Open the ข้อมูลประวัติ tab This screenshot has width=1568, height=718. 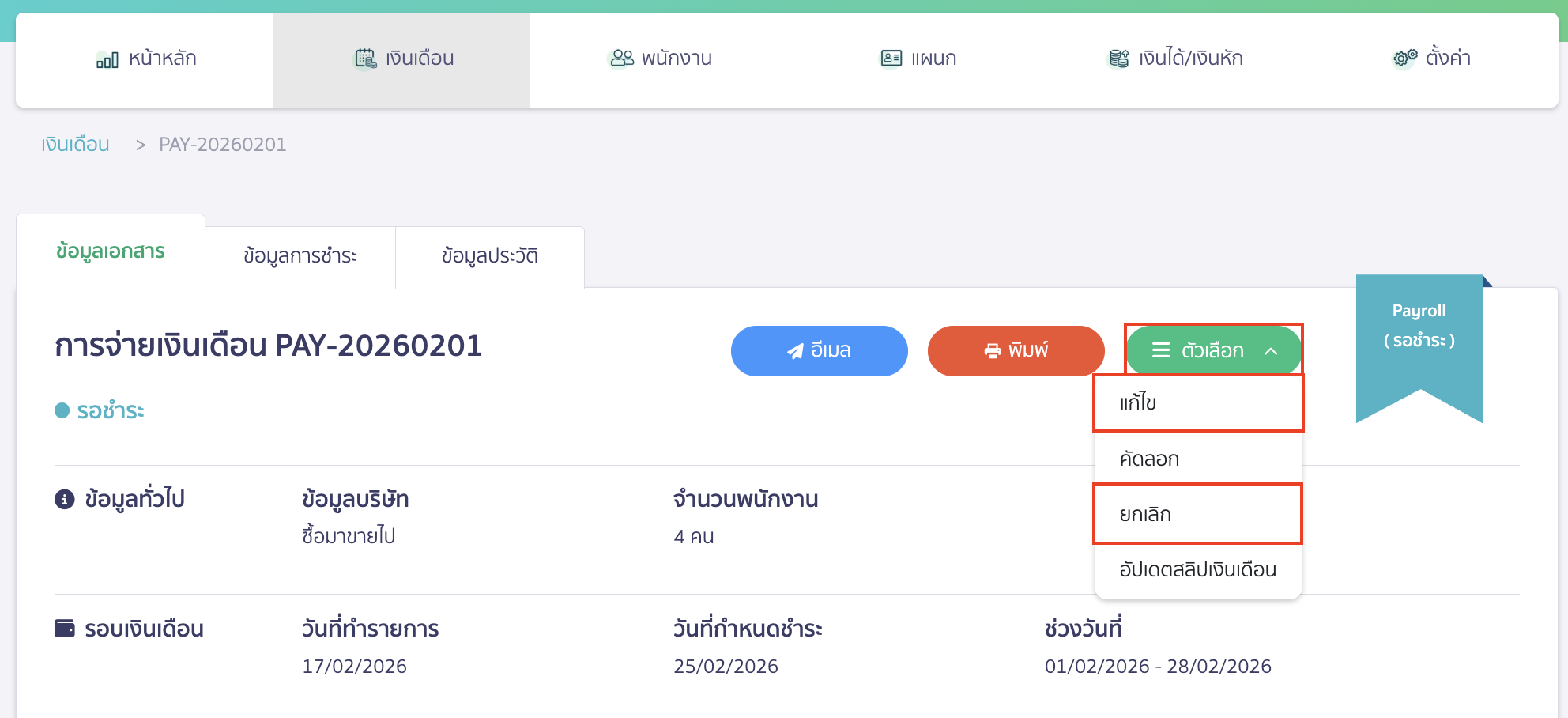(489, 255)
